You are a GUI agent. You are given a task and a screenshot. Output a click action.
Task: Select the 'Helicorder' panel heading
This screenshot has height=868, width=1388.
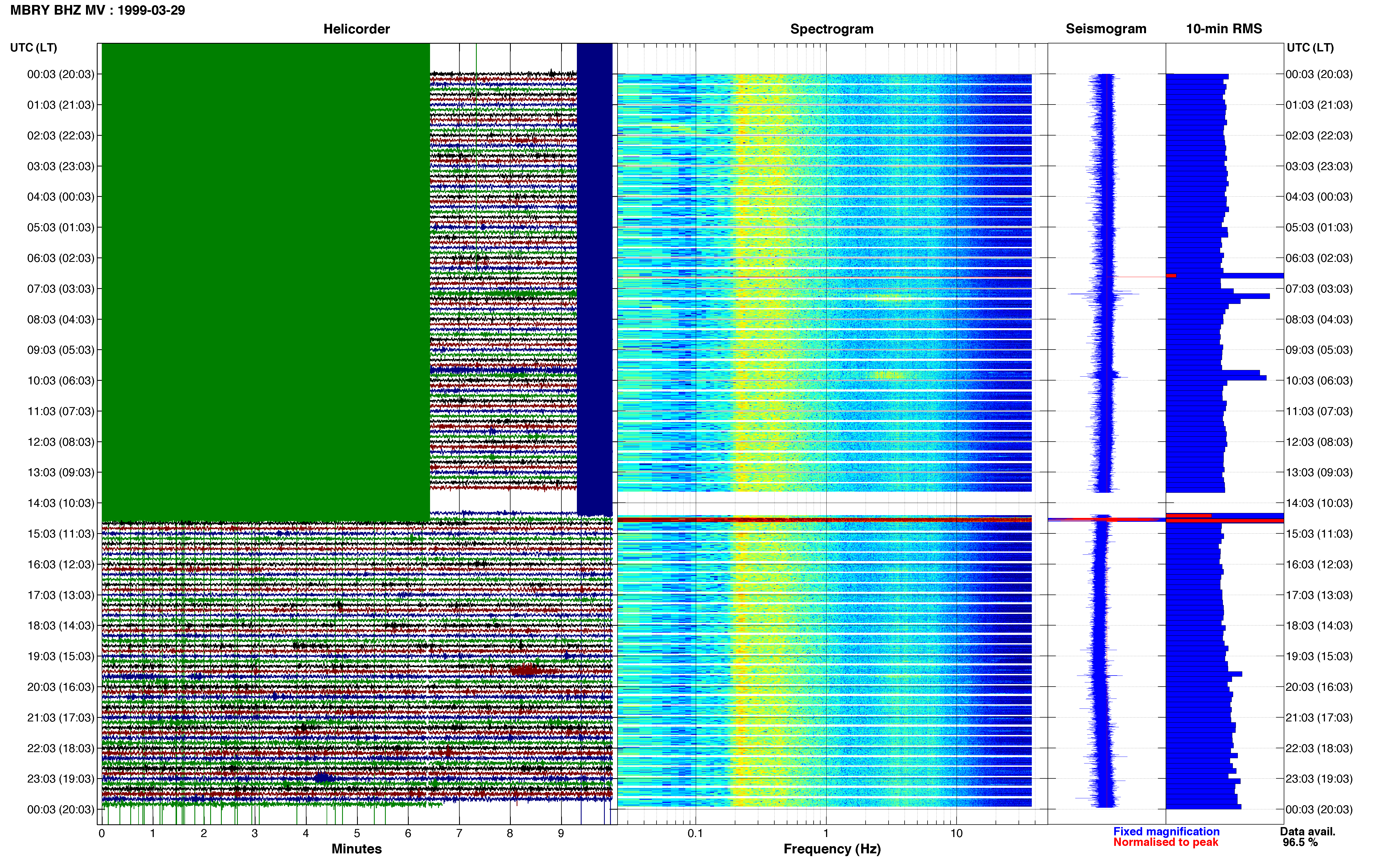(x=356, y=29)
